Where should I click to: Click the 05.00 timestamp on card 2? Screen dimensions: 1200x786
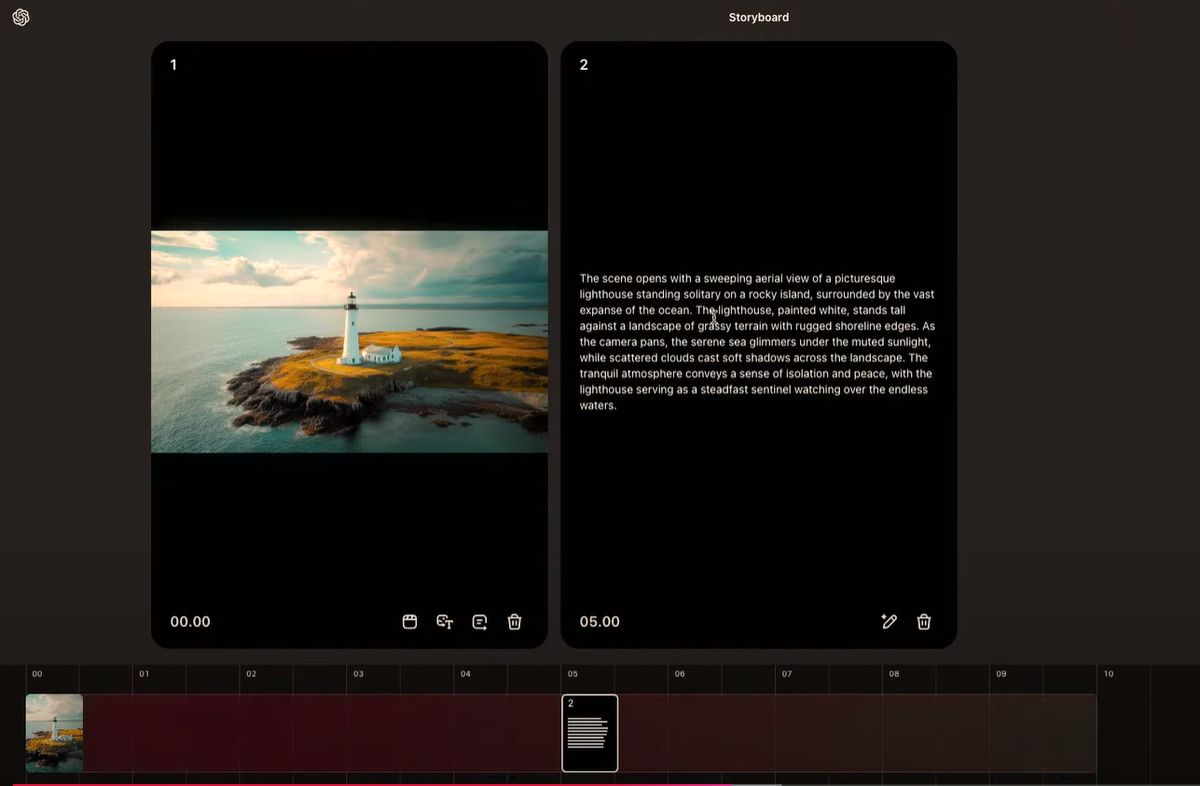600,622
